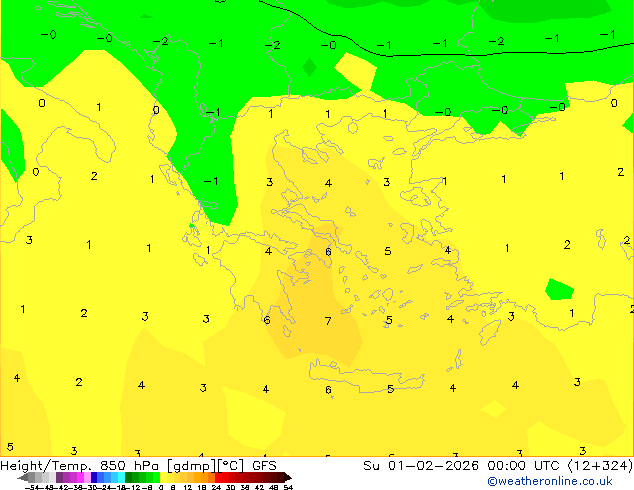Click the temperature value 7 on the map
Screen dimensions: 634x490
328,321
